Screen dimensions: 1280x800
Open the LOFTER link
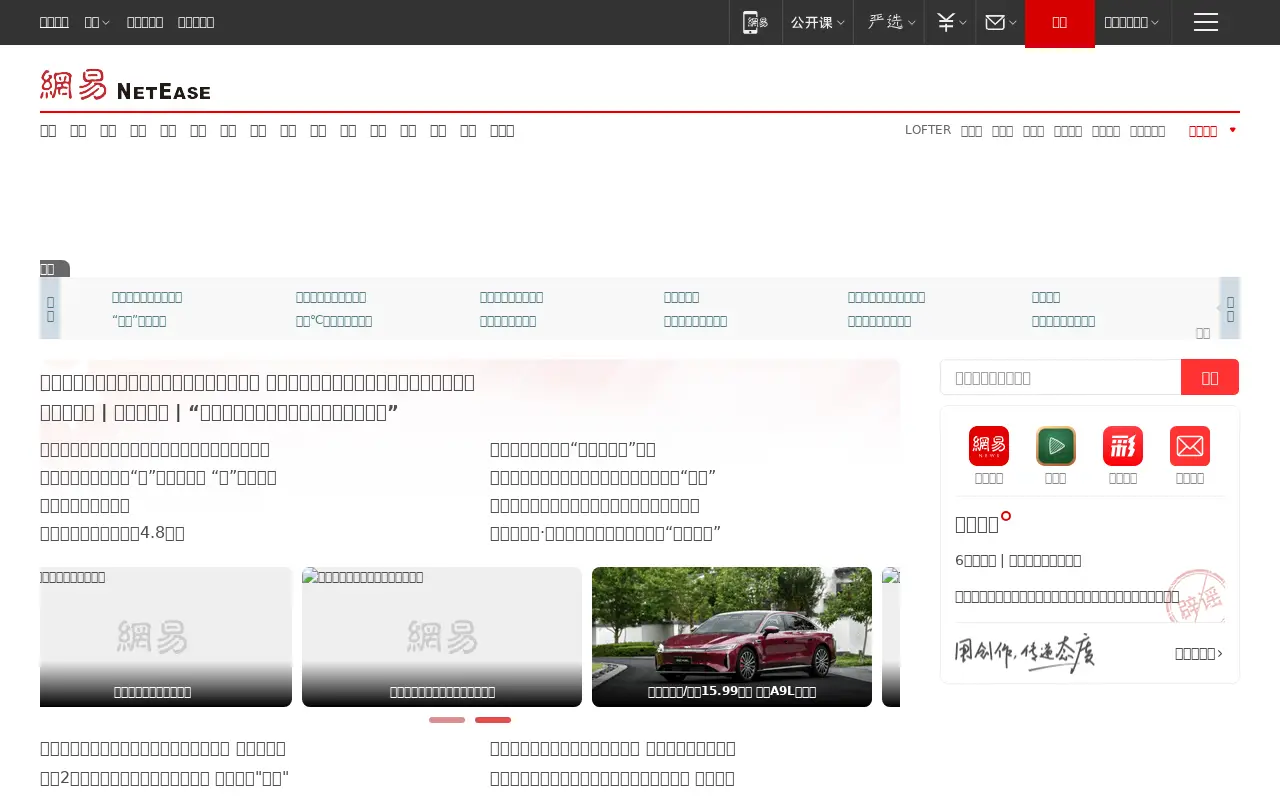(928, 130)
